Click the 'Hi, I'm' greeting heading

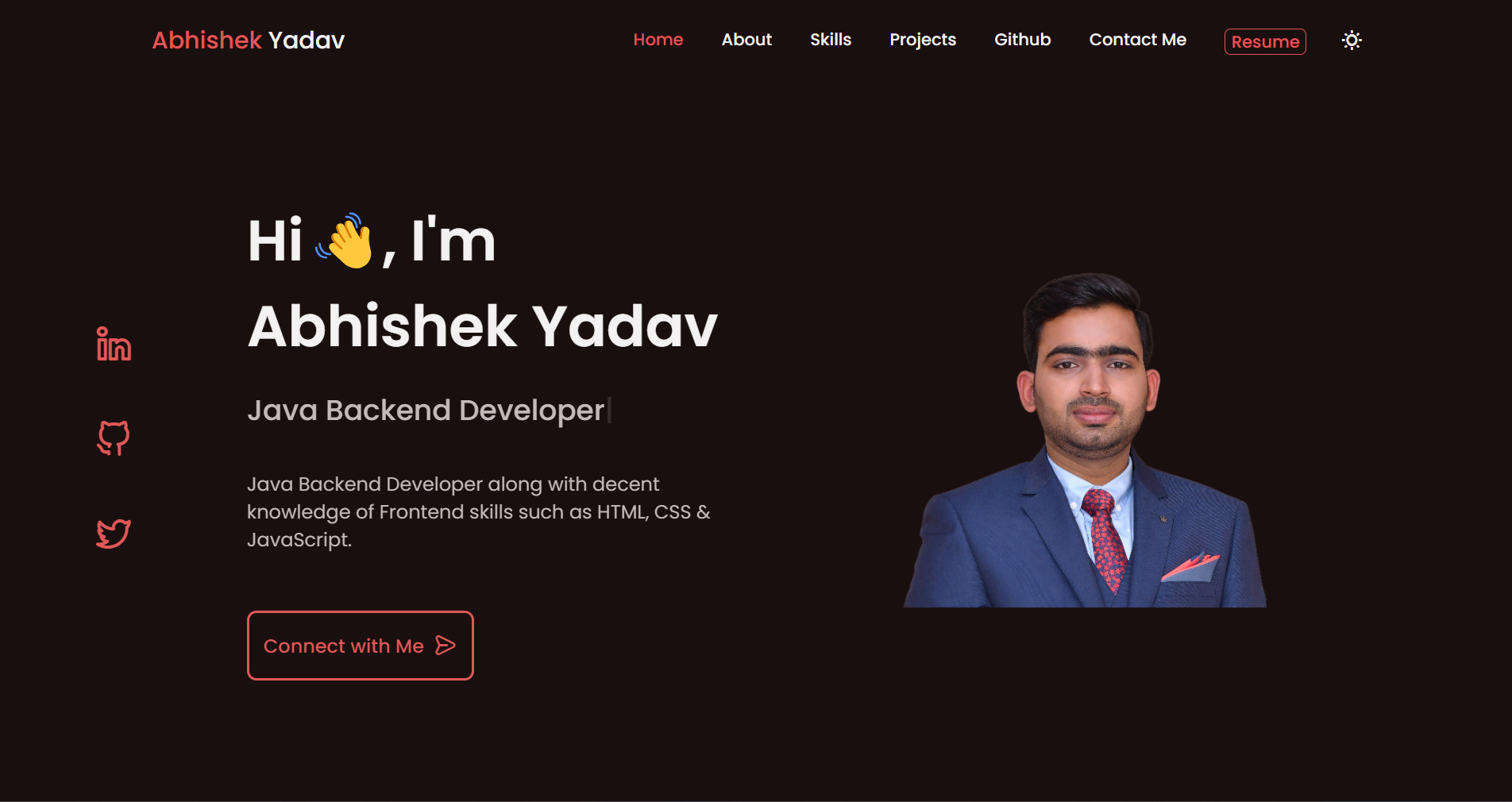pos(372,241)
